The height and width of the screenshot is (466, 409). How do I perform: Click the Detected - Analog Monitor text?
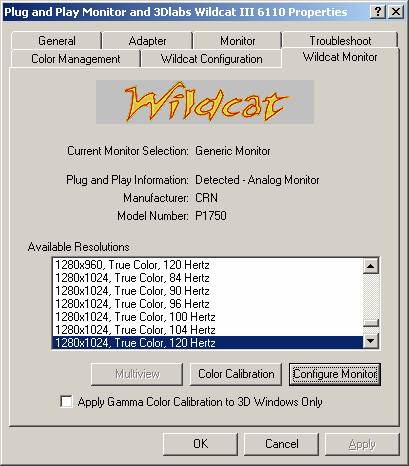257,180
